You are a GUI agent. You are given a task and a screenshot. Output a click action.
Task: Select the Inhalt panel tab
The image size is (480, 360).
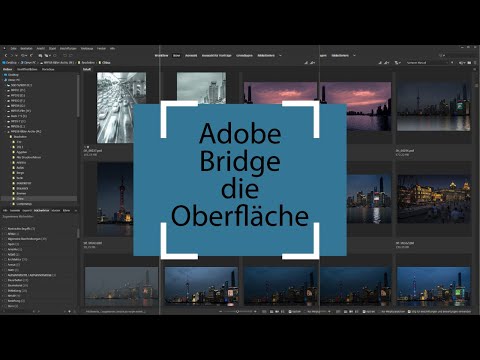87,69
